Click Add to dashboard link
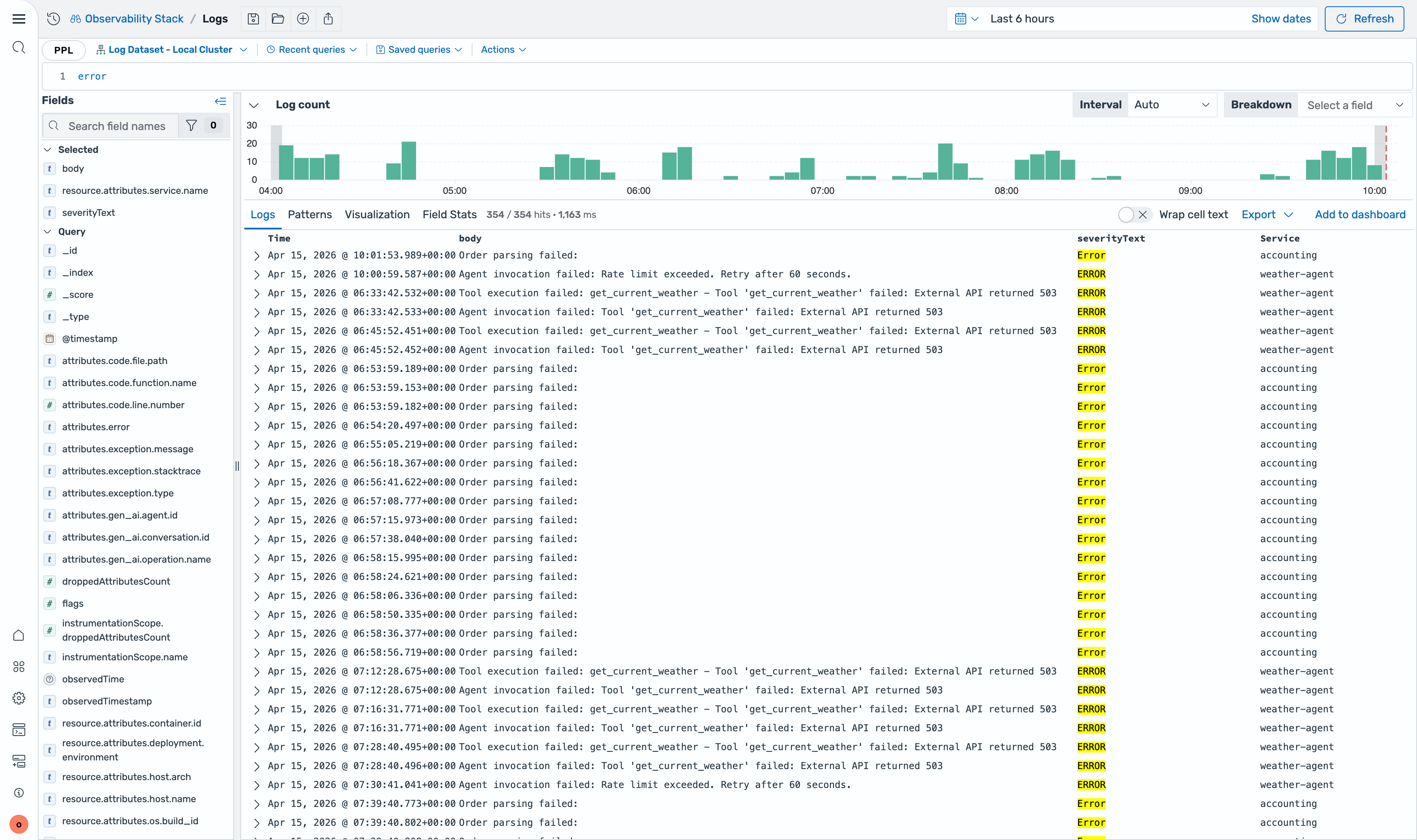Image resolution: width=1417 pixels, height=840 pixels. [x=1360, y=215]
